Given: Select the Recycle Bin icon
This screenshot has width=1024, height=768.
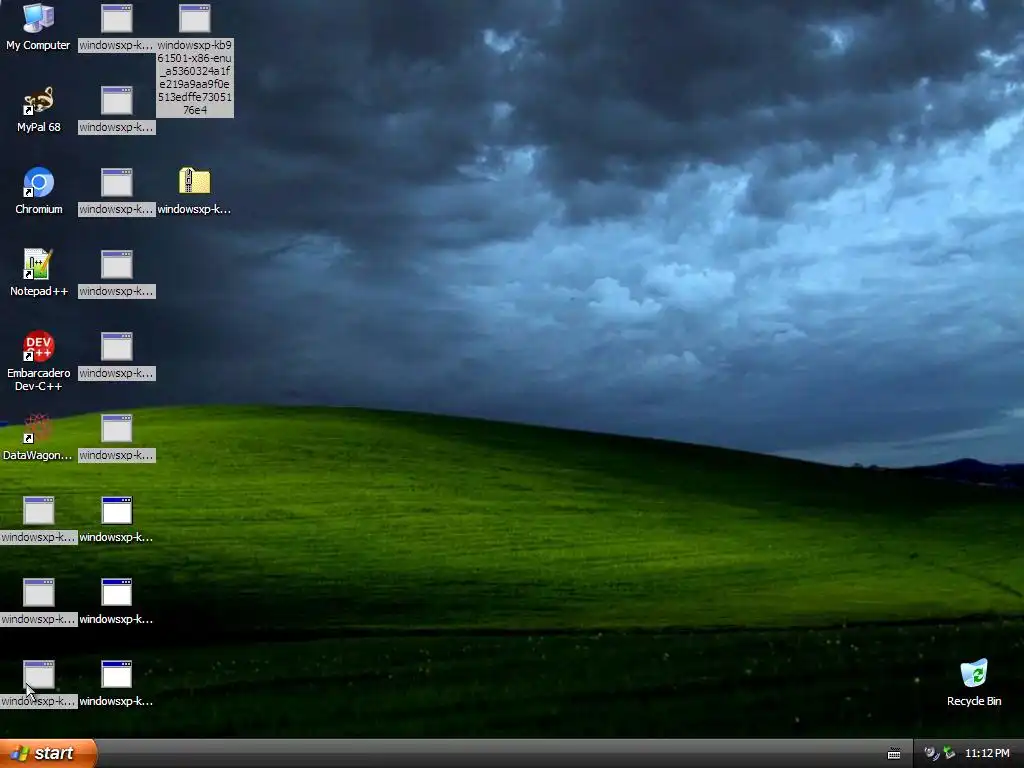Looking at the screenshot, I should pyautogui.click(x=974, y=674).
